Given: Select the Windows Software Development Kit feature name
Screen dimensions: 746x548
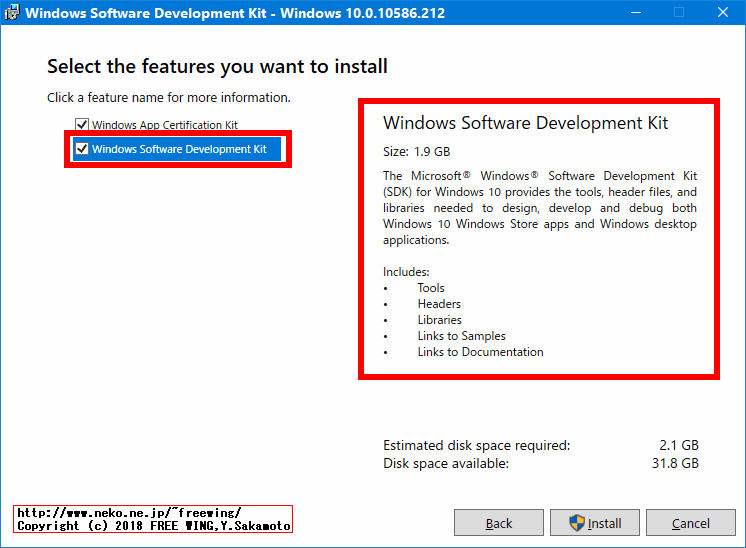Looking at the screenshot, I should [x=179, y=149].
